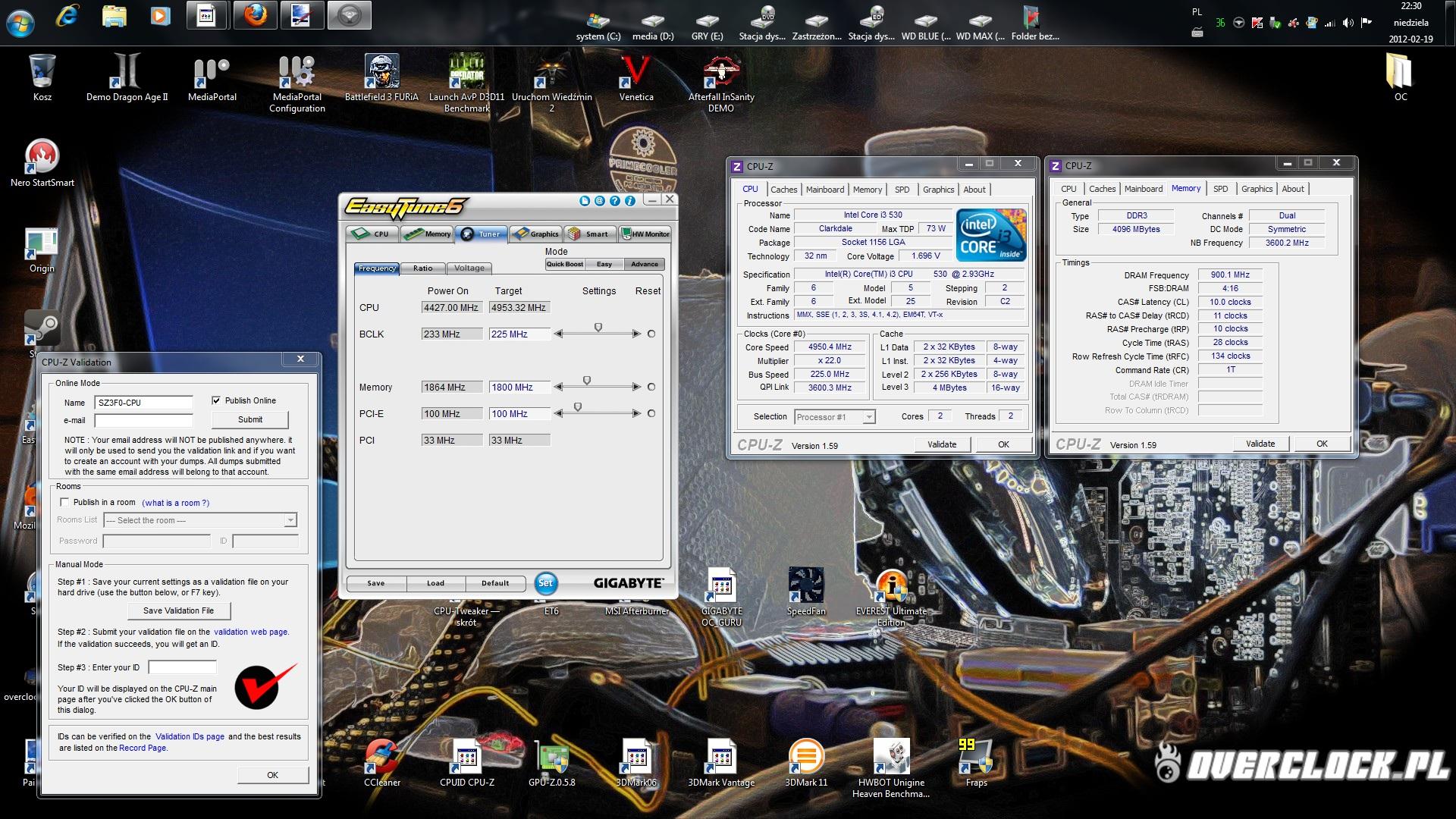
Task: Open the Rooms List dropdown
Action: [x=200, y=520]
